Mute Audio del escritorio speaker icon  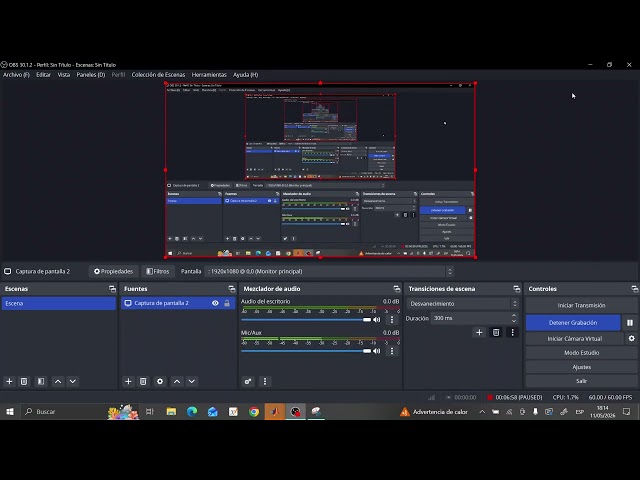click(x=377, y=320)
